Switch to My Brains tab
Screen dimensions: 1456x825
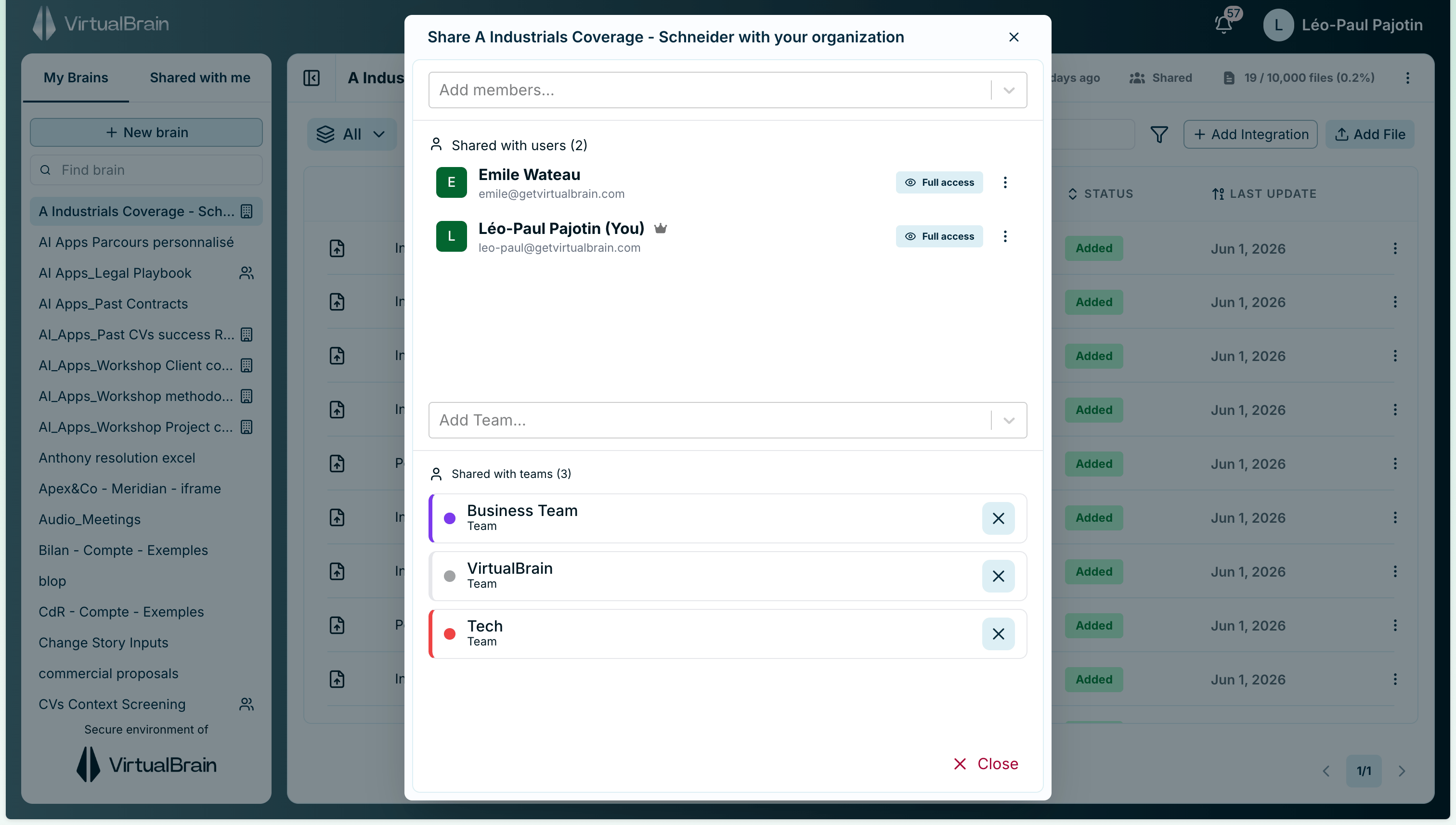(76, 77)
